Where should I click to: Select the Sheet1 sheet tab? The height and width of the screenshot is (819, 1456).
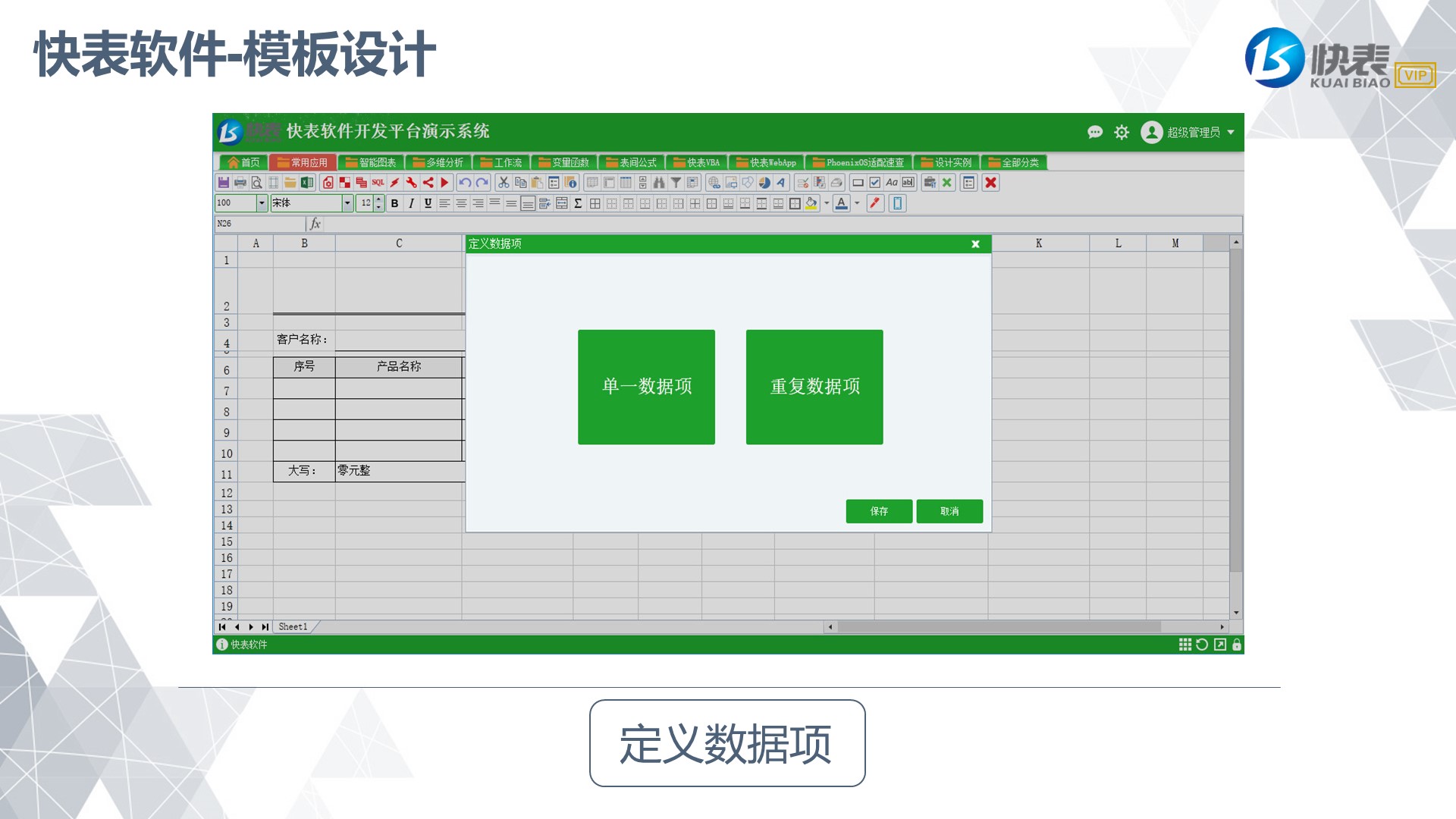pyautogui.click(x=293, y=627)
